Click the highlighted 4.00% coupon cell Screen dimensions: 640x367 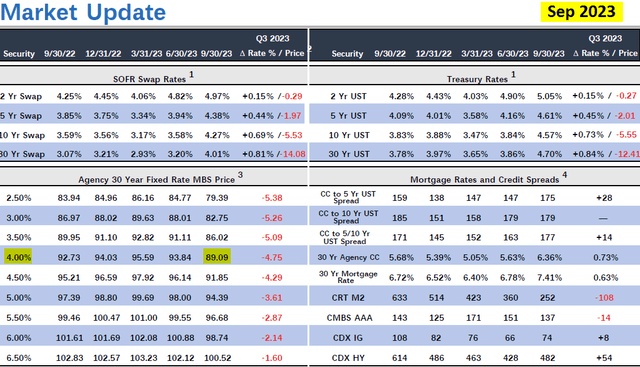[18, 258]
